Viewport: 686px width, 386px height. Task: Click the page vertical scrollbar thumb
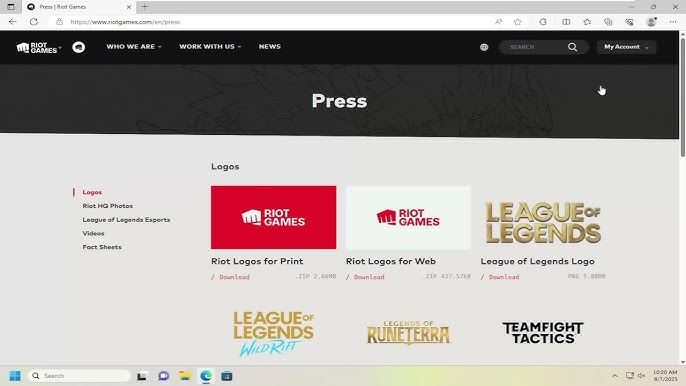click(x=682, y=97)
